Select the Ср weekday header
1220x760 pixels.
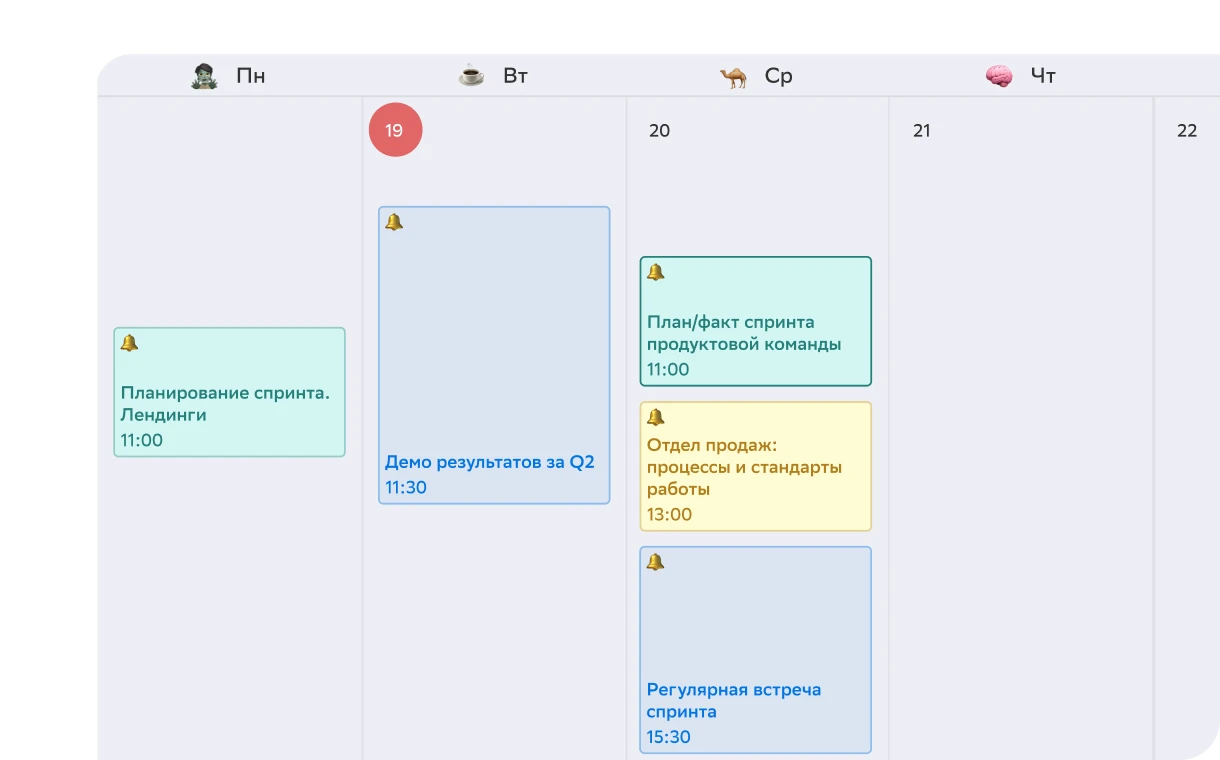tap(778, 76)
